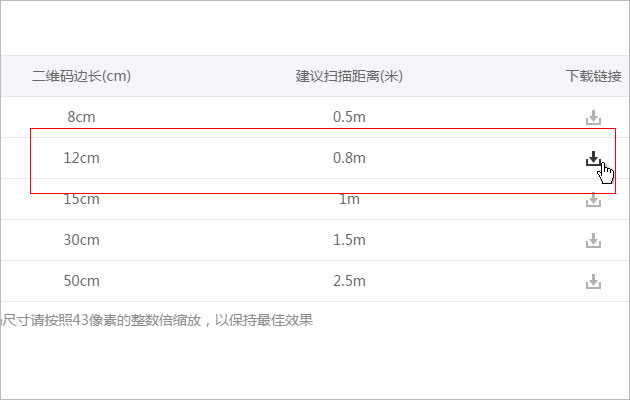The image size is (630, 400).
Task: Download the 12cm QR code
Action: click(593, 158)
